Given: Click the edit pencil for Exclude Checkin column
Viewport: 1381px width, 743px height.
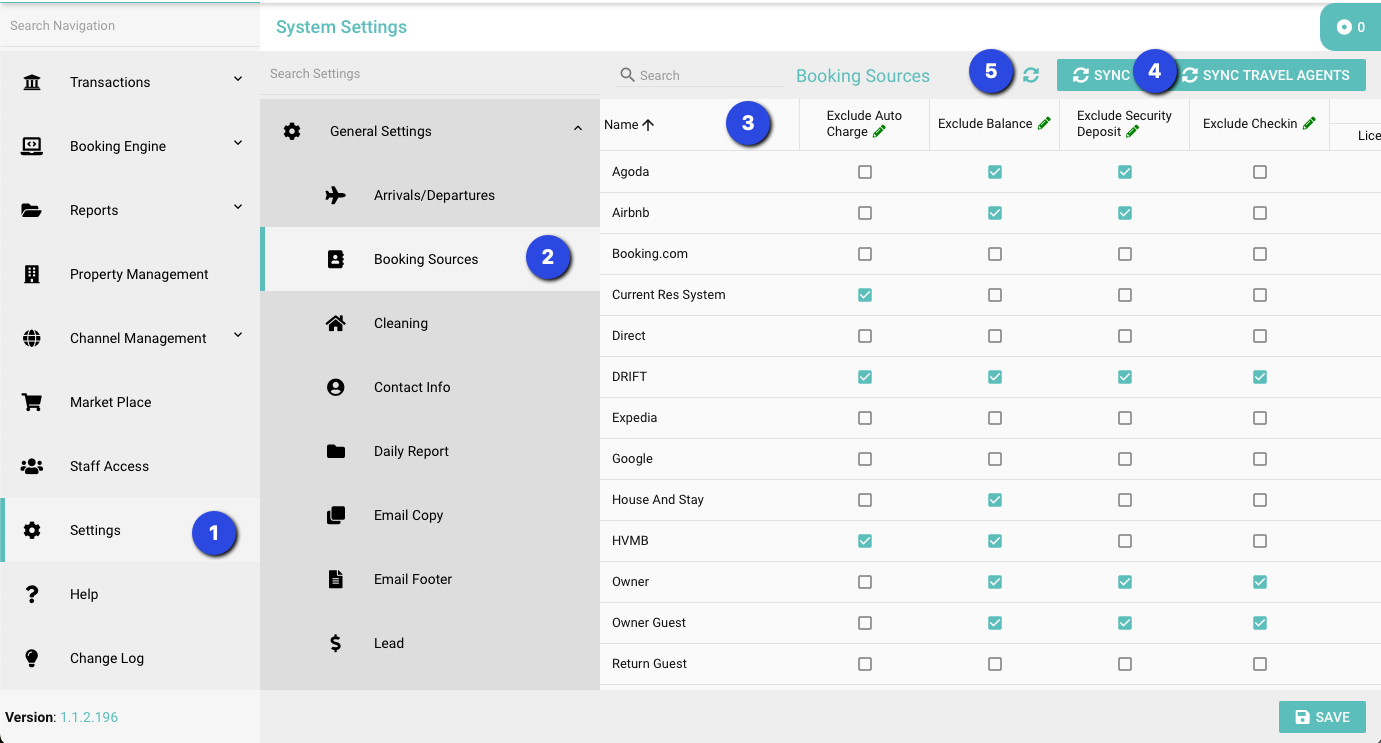Looking at the screenshot, I should pos(1309,123).
